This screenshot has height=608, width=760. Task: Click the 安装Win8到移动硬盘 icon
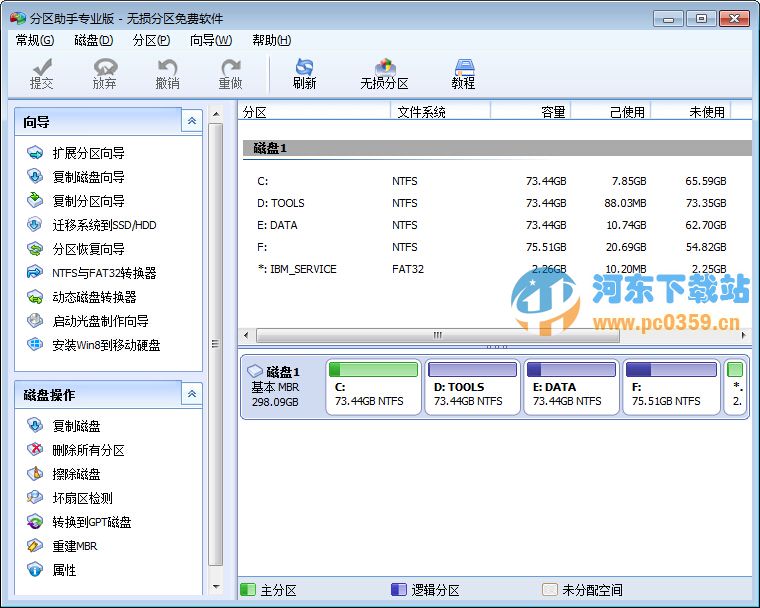pyautogui.click(x=35, y=345)
